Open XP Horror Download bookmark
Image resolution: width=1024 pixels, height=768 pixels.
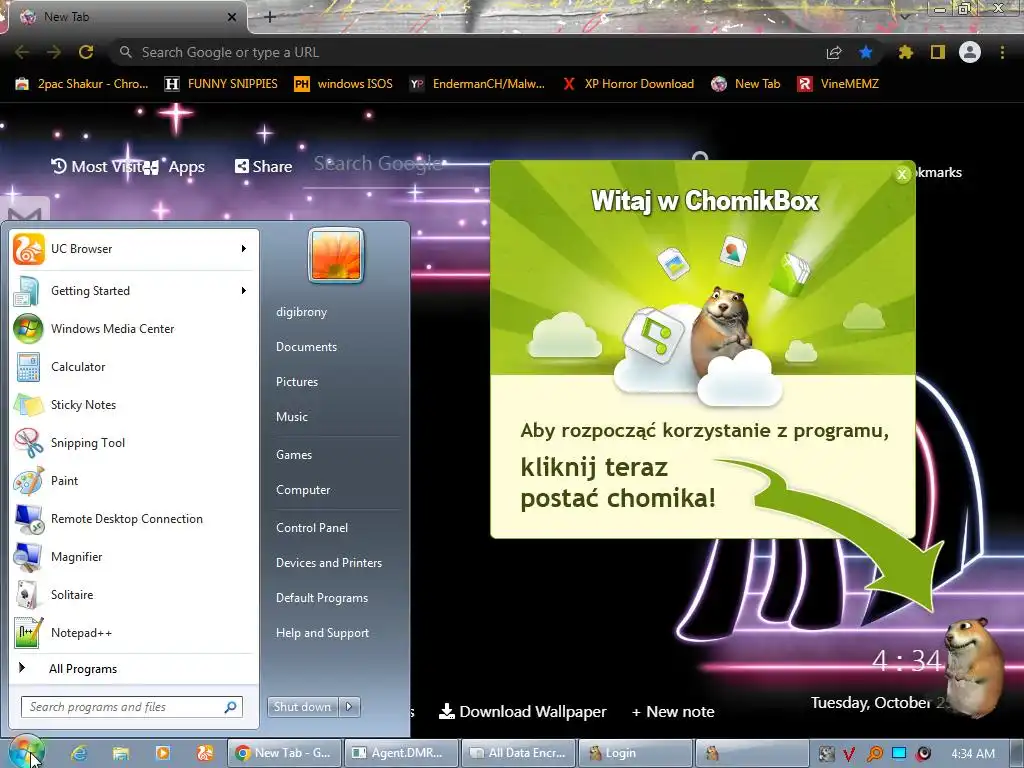point(628,84)
